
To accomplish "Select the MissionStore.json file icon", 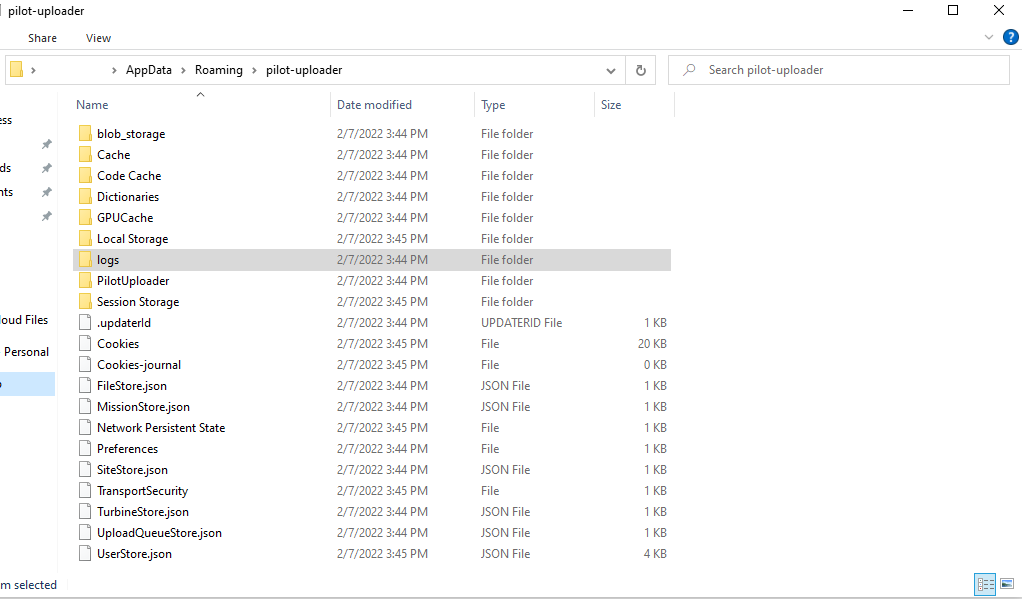I will (85, 406).
